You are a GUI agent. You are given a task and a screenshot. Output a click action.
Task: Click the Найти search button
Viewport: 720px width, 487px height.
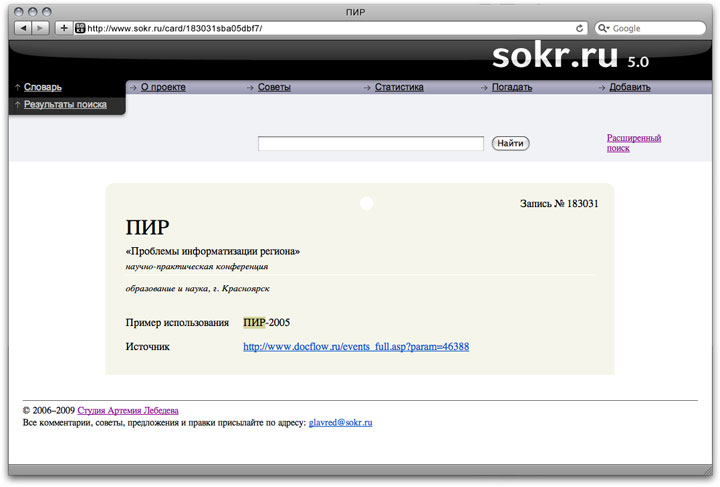(510, 144)
